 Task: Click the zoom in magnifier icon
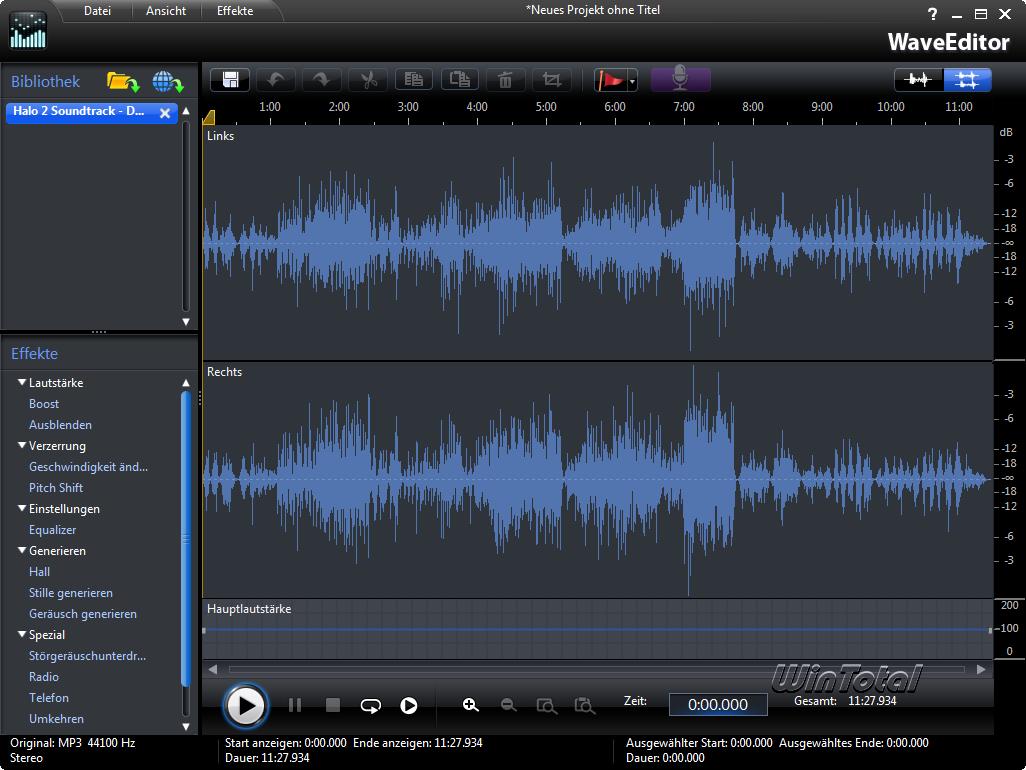coord(471,705)
